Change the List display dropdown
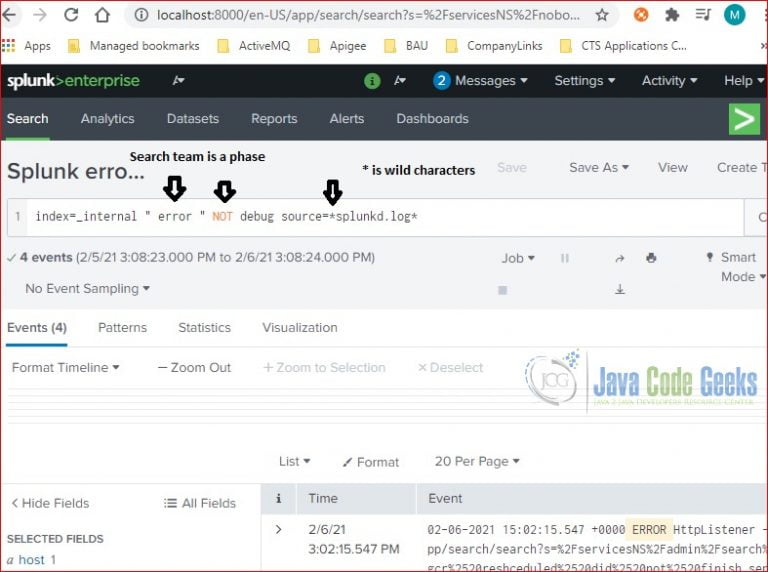The width and height of the screenshot is (768, 572). 294,461
